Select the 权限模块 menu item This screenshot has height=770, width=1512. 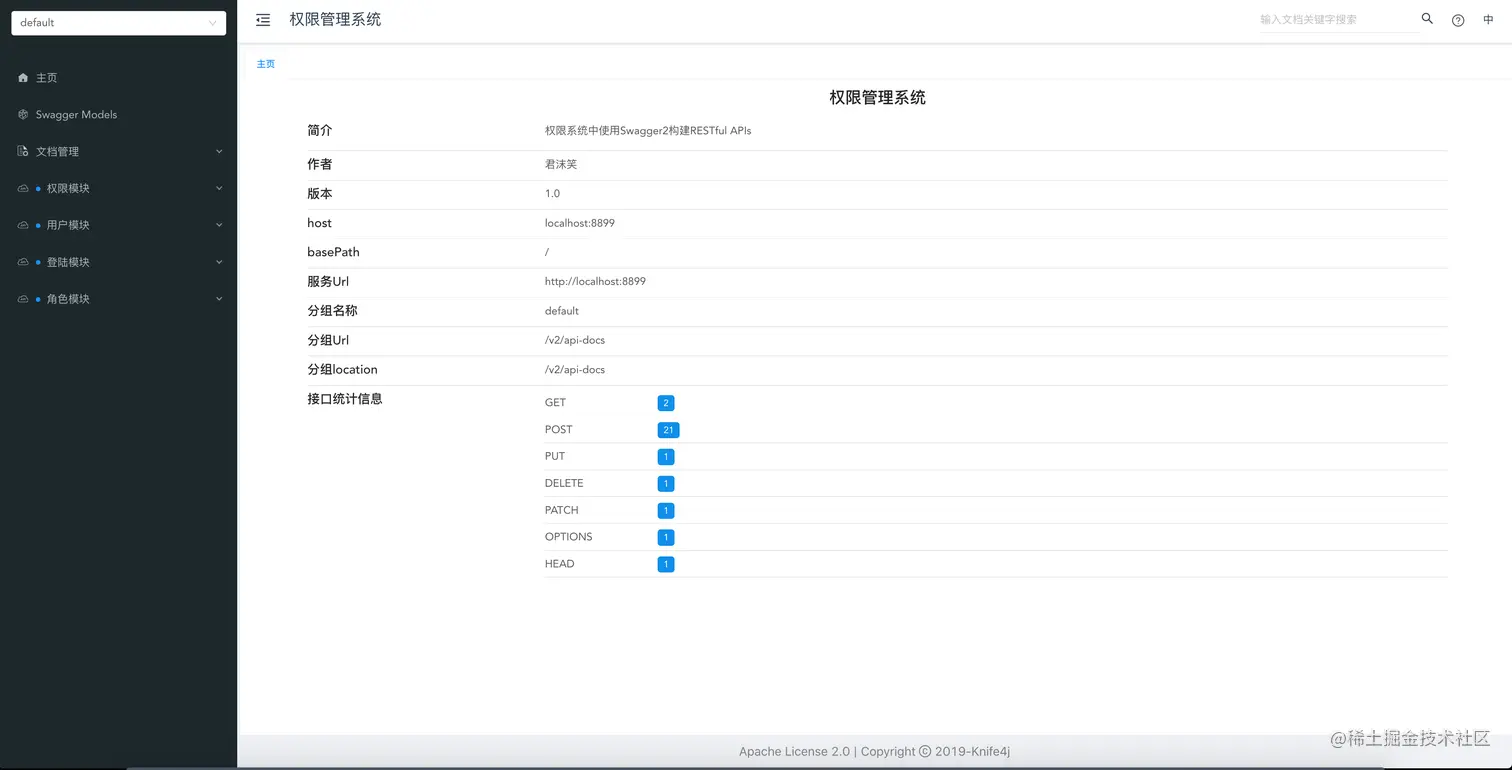coord(118,189)
